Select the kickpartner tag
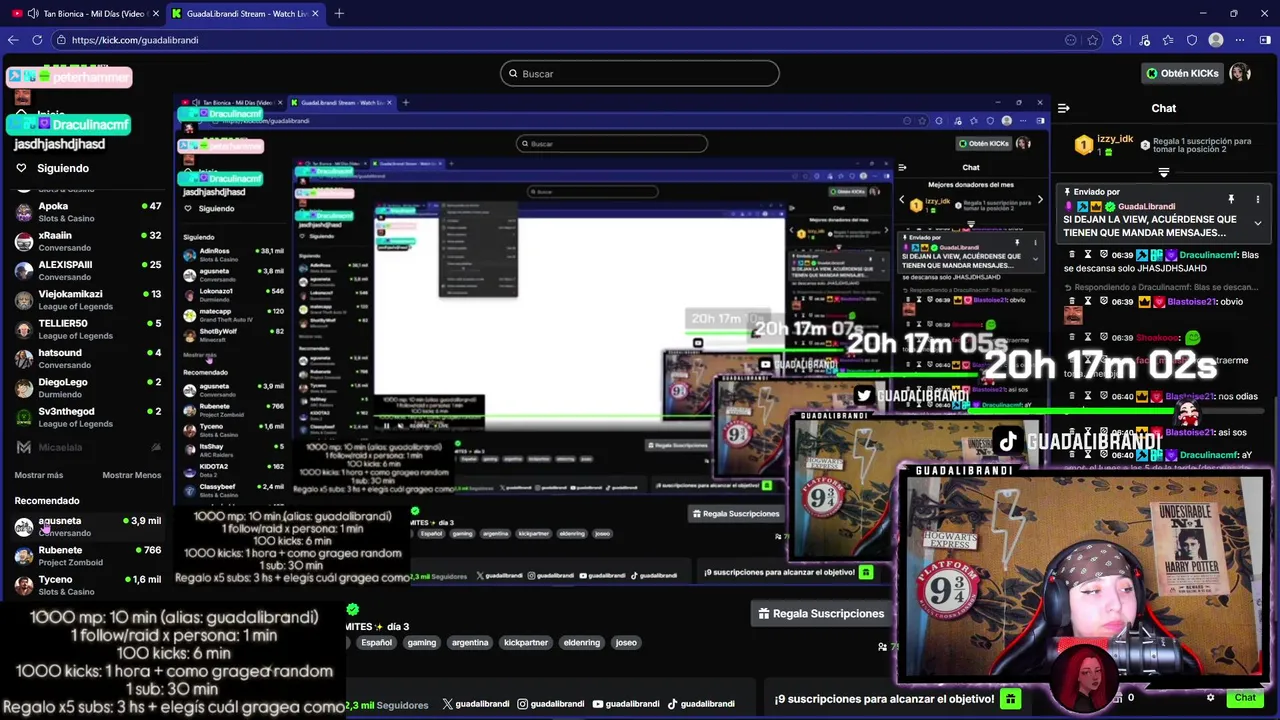This screenshot has width=1280, height=720. (x=526, y=643)
